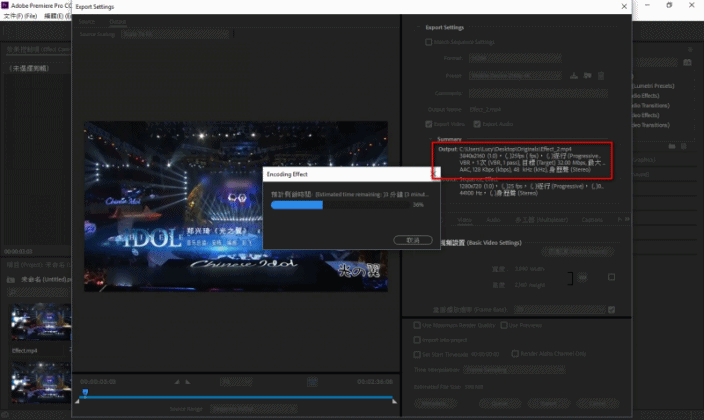Open the Edit menu in Premiere Pro
704x420 pixels.
[x=57, y=16]
